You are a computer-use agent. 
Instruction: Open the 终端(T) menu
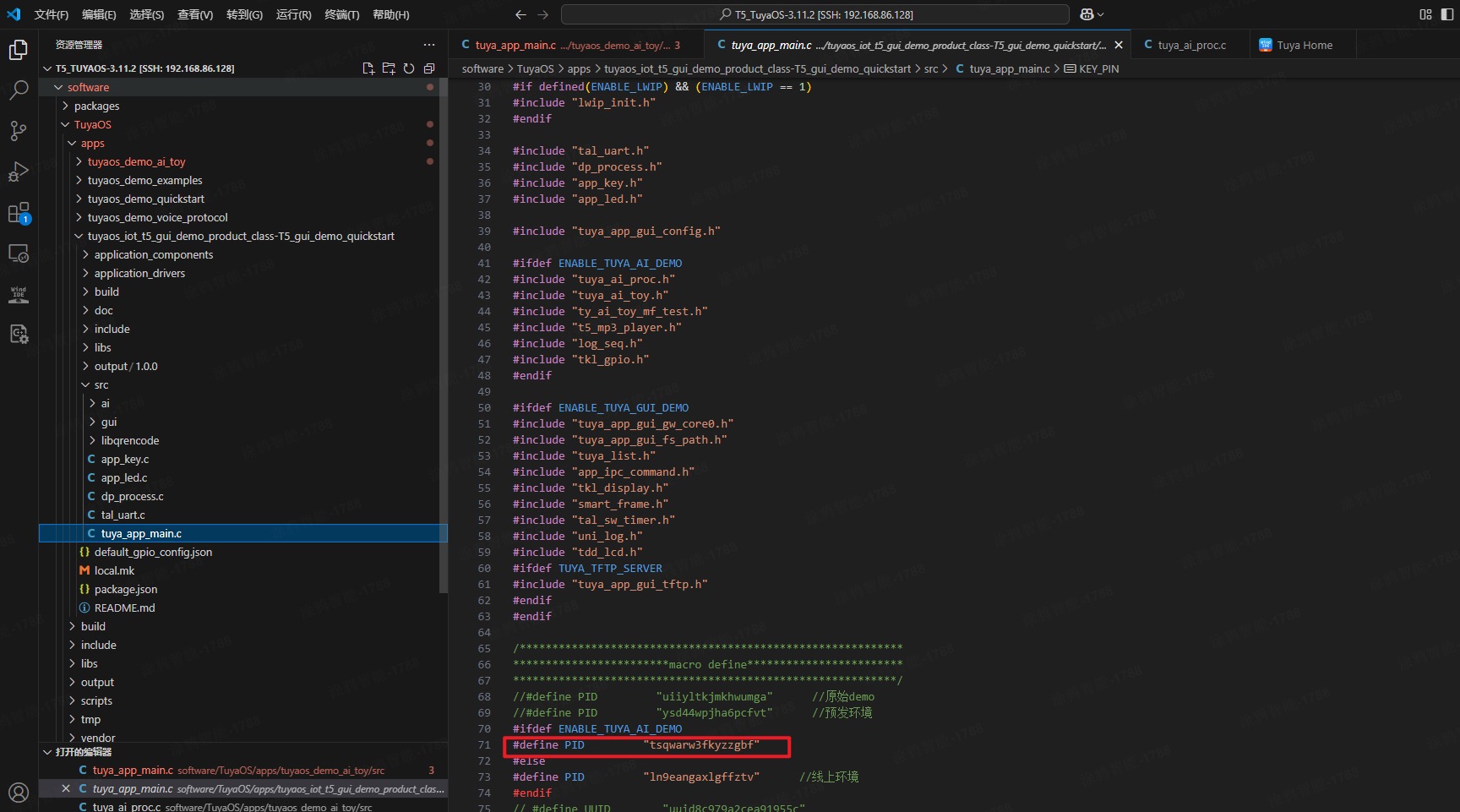point(341,14)
